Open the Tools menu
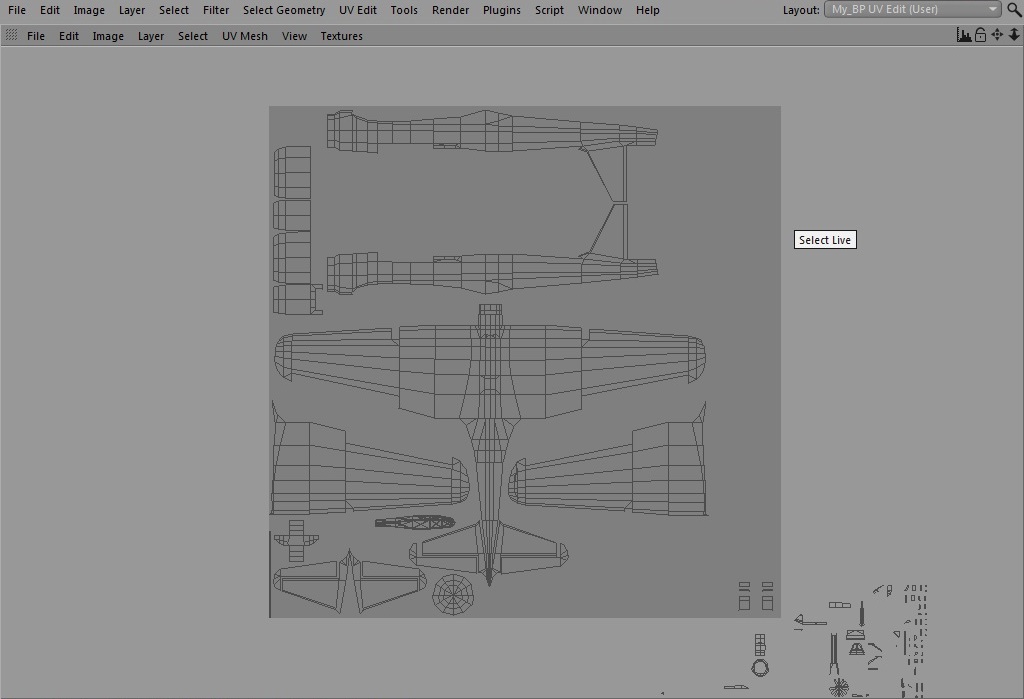The image size is (1024, 699). point(404,10)
